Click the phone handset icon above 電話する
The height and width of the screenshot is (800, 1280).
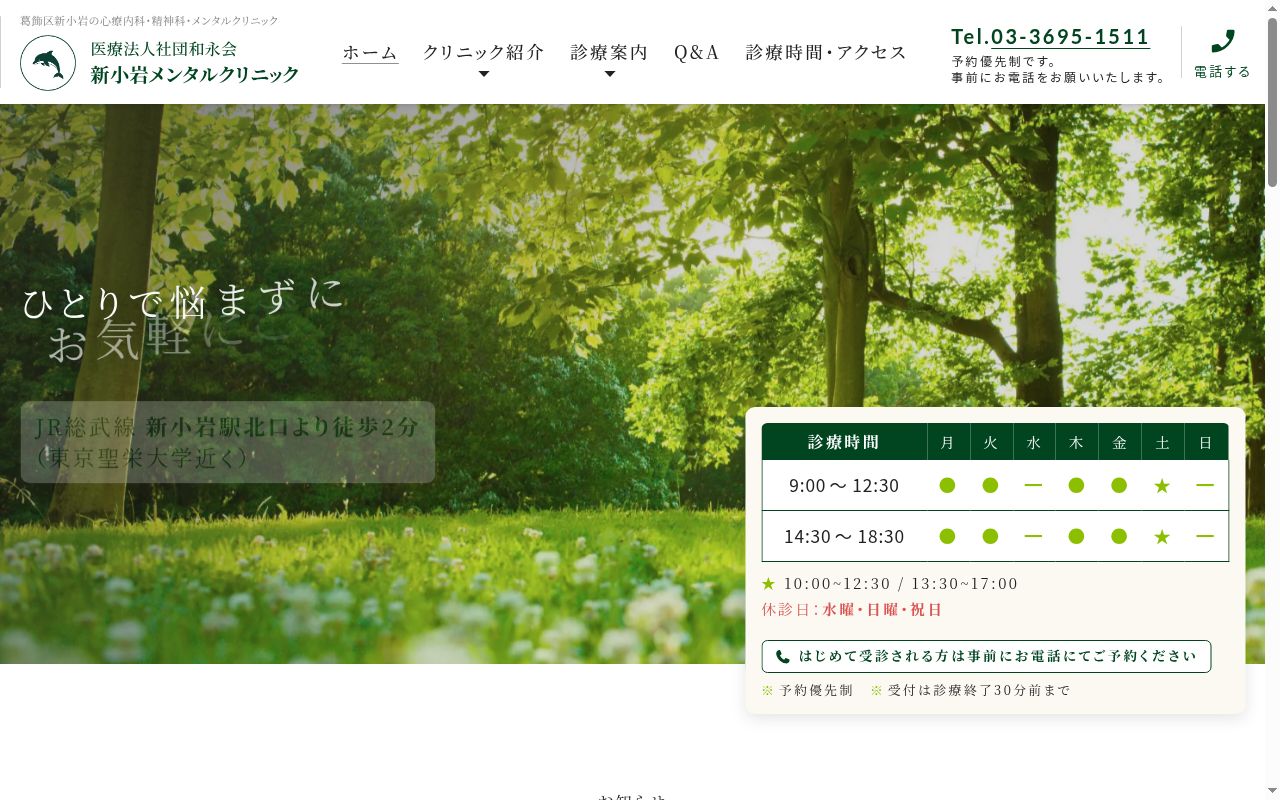[x=1222, y=41]
